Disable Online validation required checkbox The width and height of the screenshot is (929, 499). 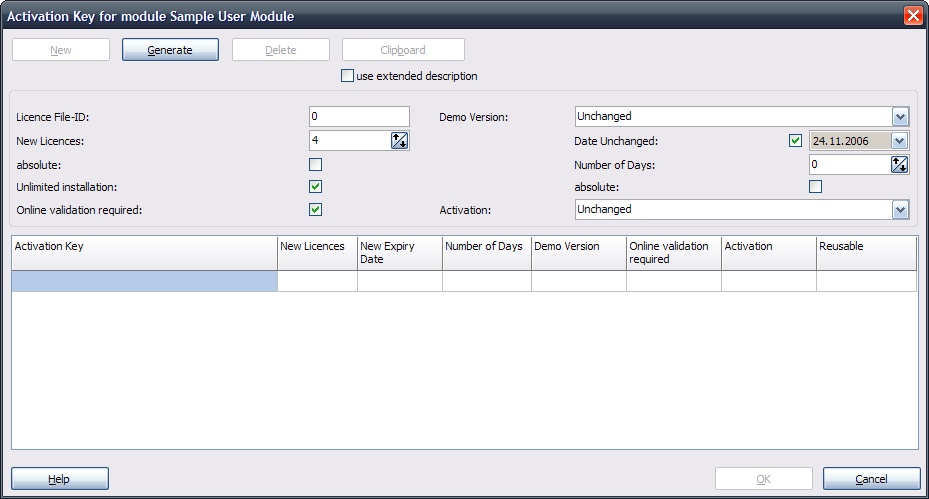pos(316,210)
